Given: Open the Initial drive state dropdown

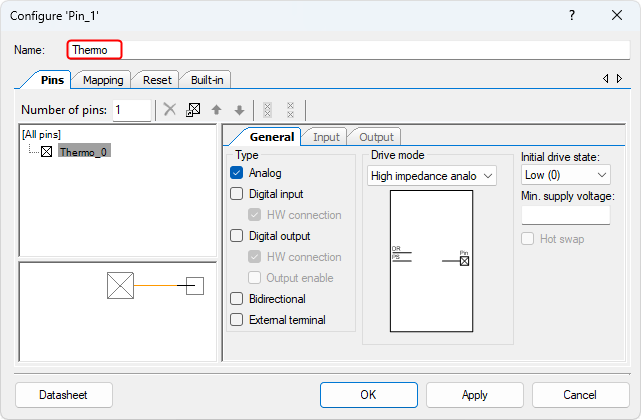Looking at the screenshot, I should click(565, 175).
